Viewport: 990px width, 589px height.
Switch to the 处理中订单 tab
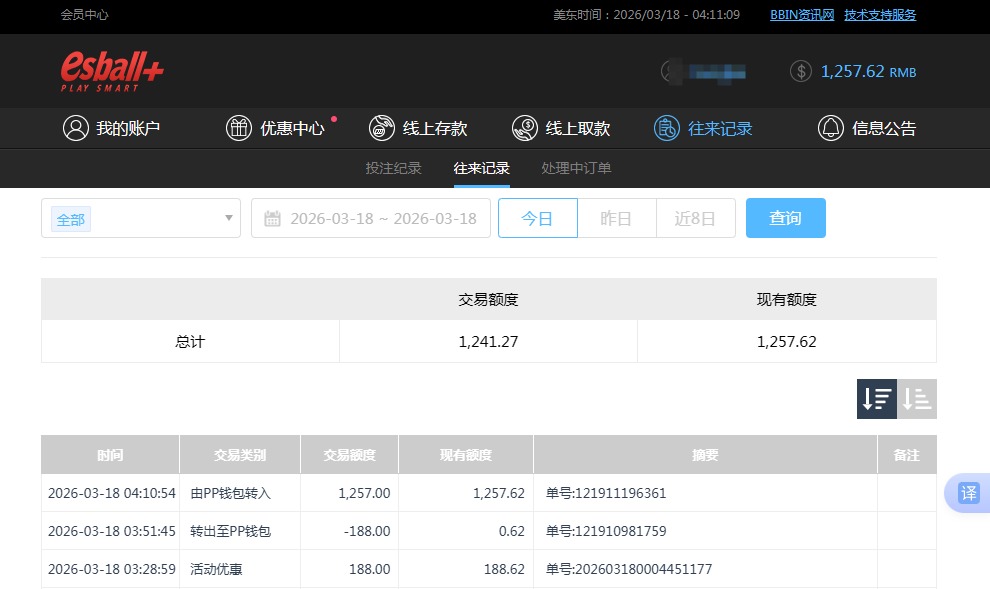pos(576,168)
